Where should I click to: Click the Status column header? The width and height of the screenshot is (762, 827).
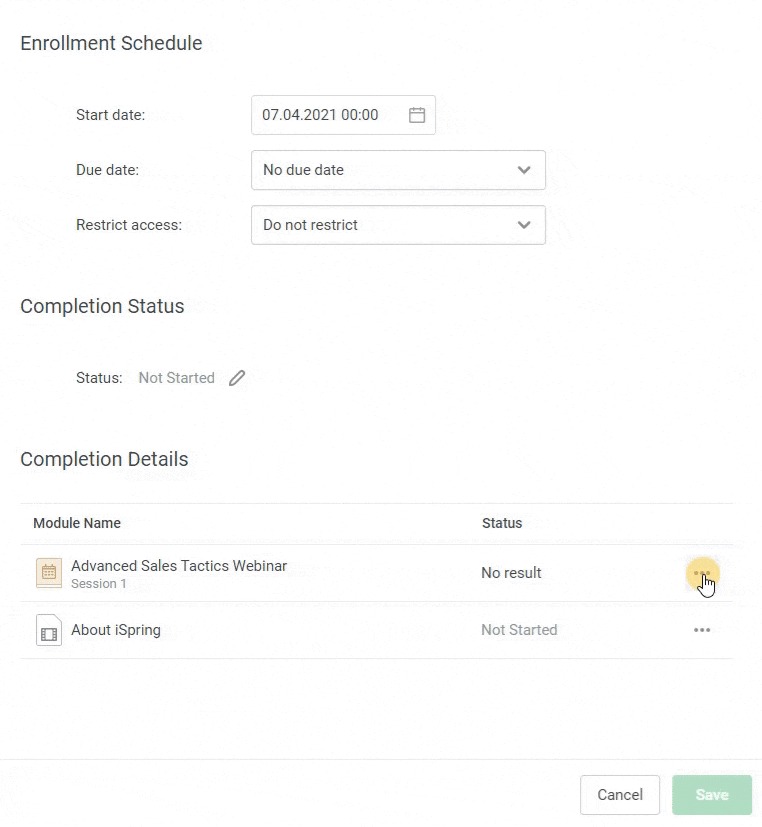pyautogui.click(x=502, y=523)
